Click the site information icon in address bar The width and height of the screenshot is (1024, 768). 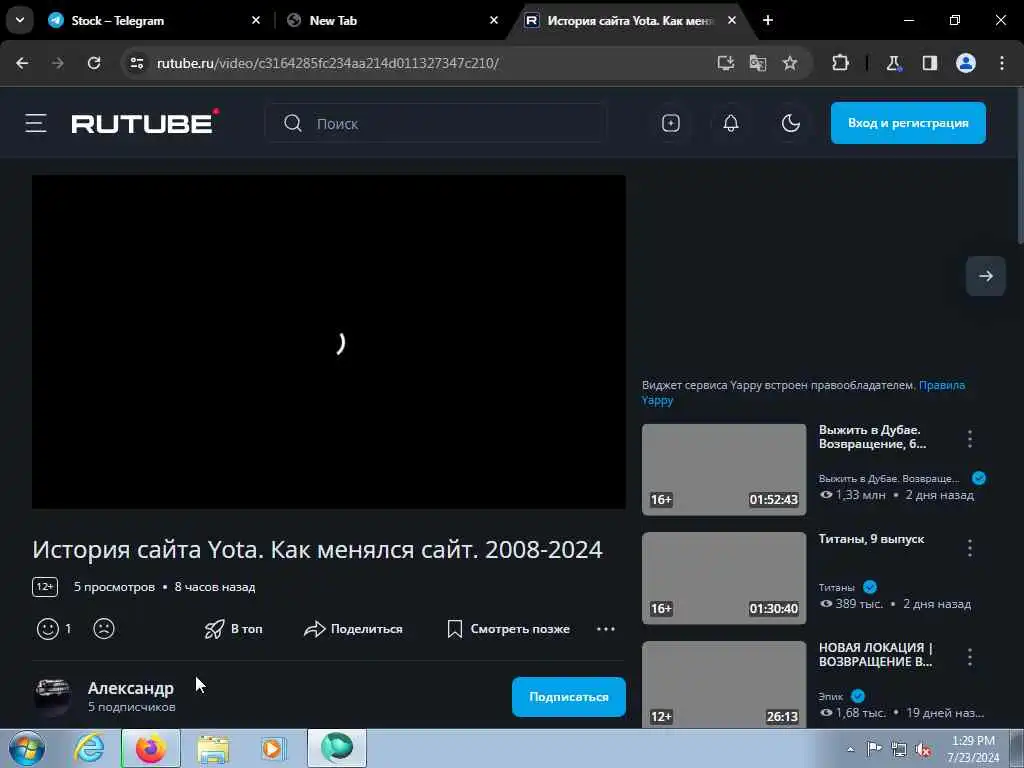(x=136, y=63)
